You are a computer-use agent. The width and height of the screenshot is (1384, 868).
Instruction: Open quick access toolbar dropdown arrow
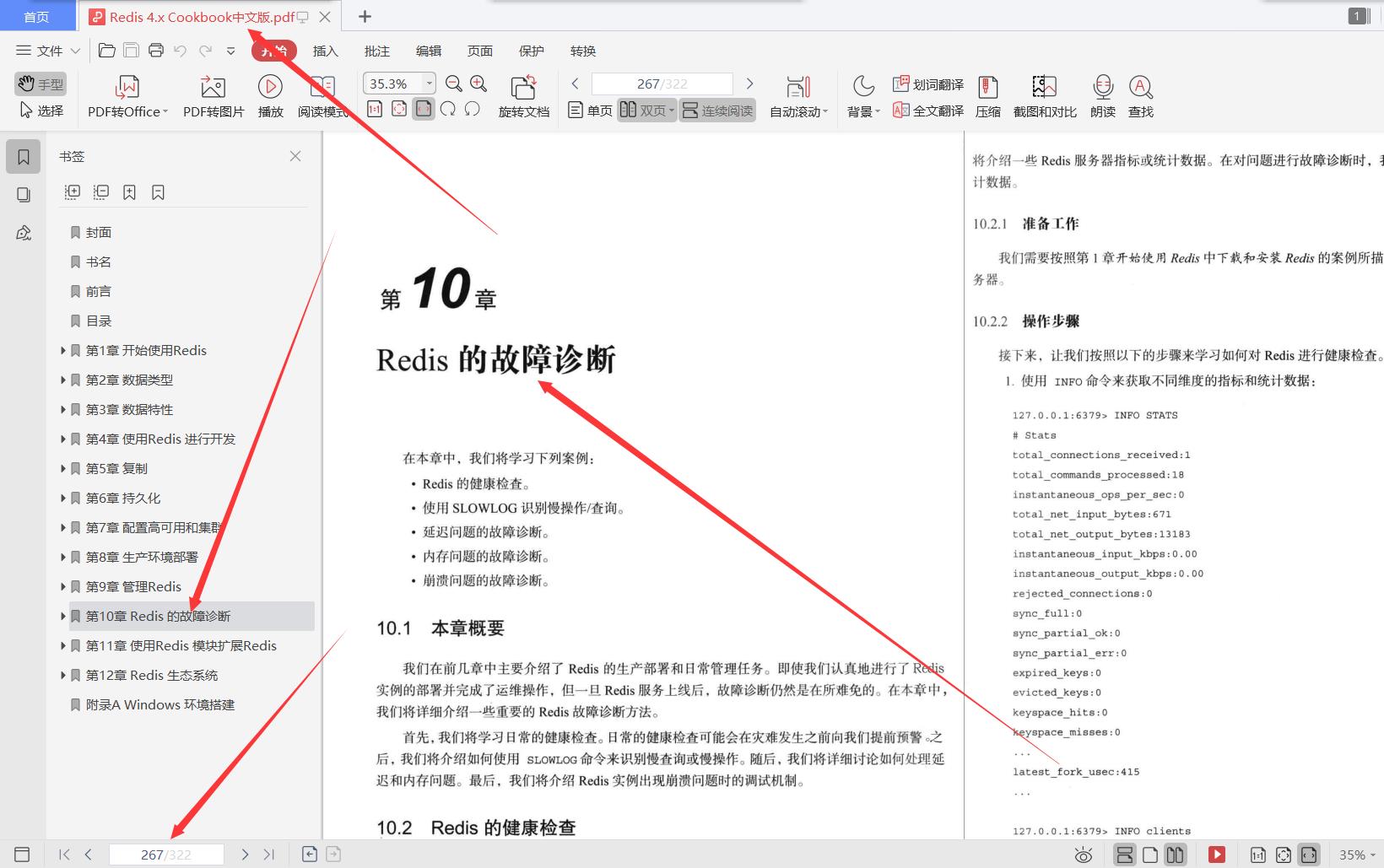click(x=230, y=51)
